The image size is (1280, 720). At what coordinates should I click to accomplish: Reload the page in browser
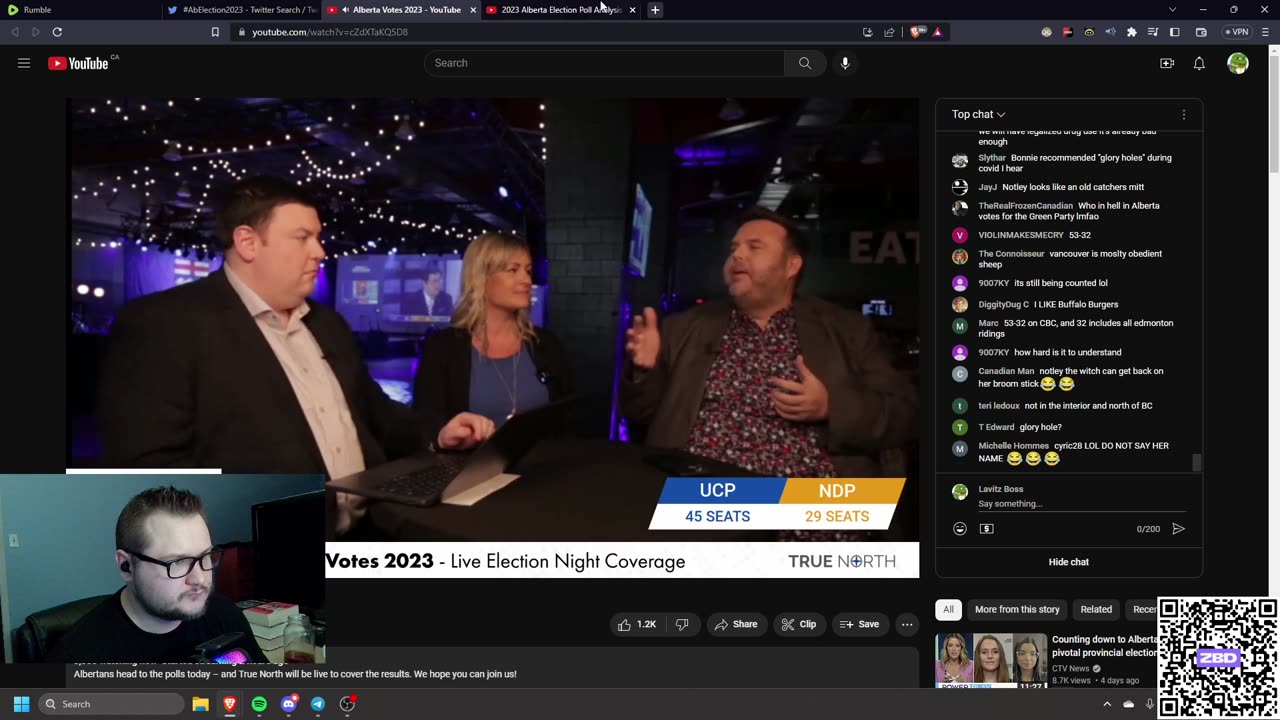coord(57,32)
